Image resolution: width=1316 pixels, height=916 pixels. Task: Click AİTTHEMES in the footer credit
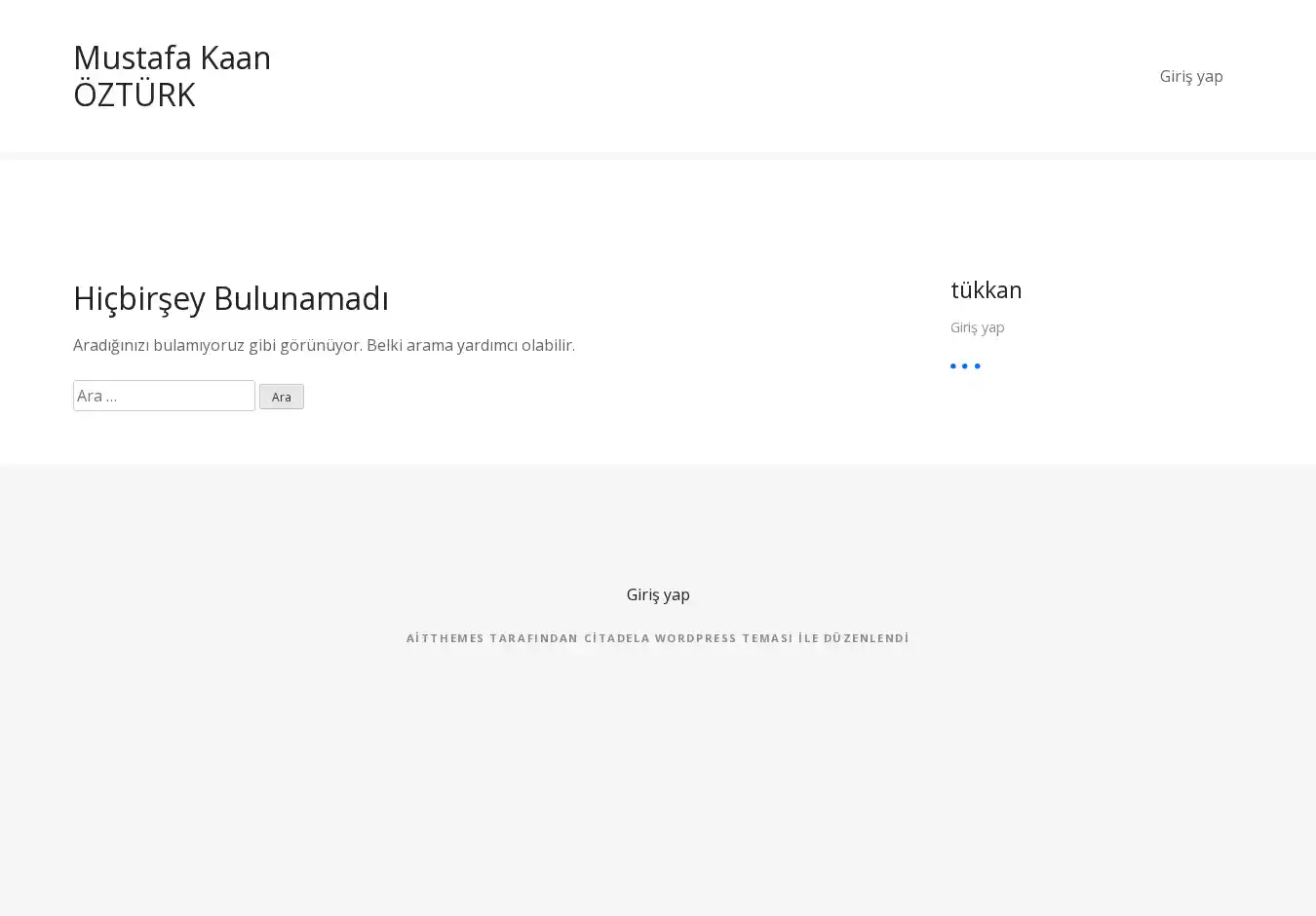tap(445, 638)
